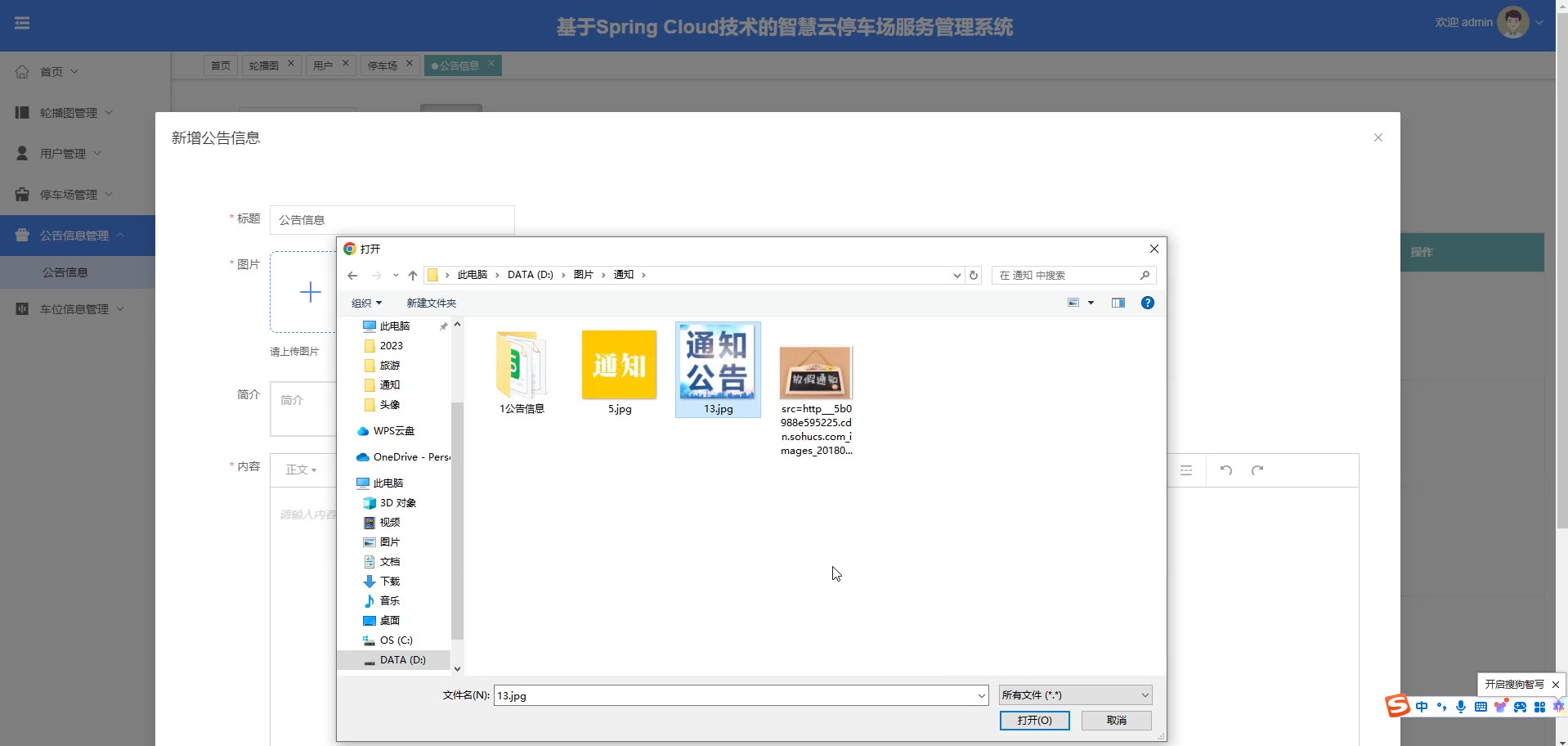Click the 用户管理 person icon
The height and width of the screenshot is (746, 1568).
[x=22, y=153]
